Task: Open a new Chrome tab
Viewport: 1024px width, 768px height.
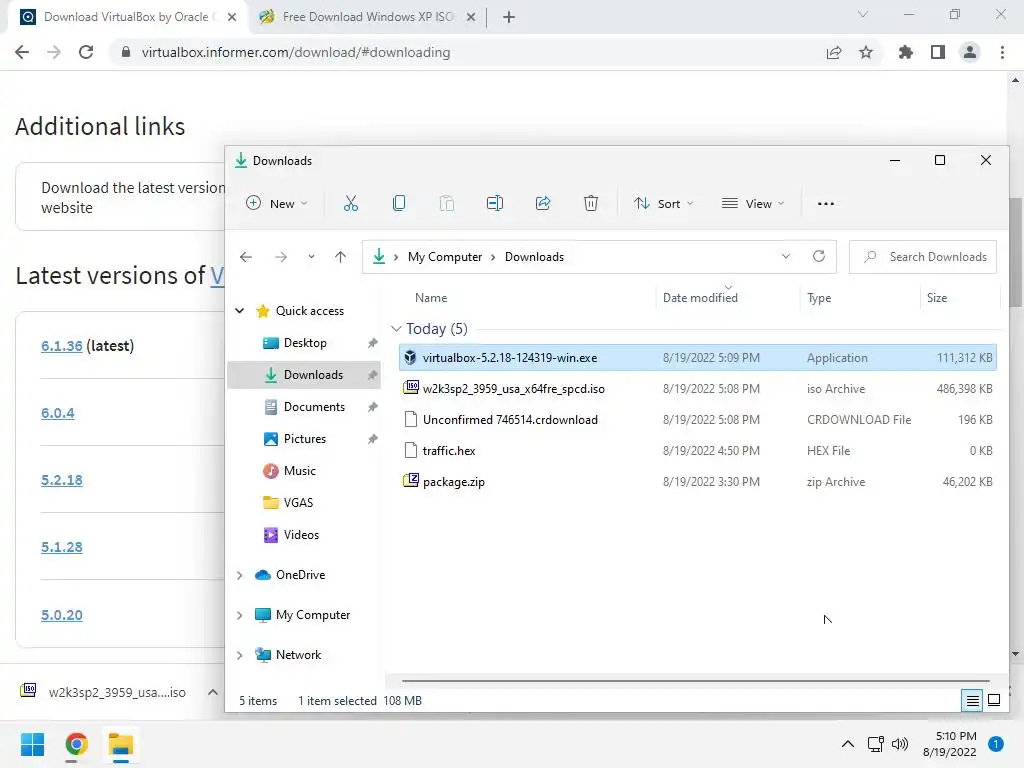Action: [509, 17]
